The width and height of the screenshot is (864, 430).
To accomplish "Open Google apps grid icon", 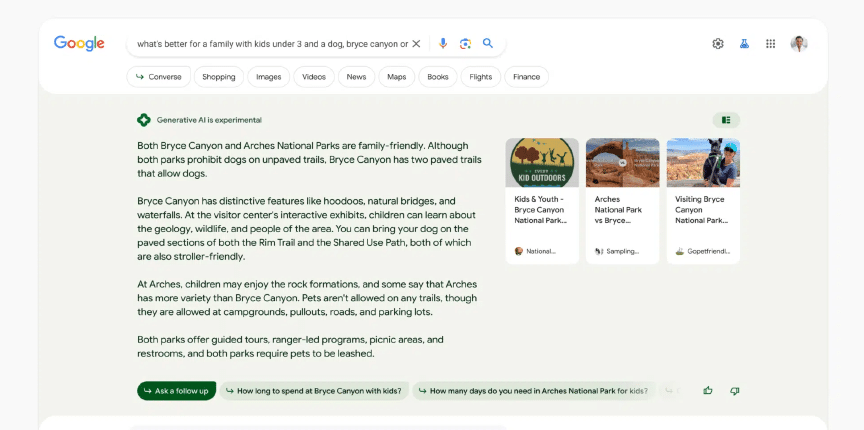I will point(770,44).
